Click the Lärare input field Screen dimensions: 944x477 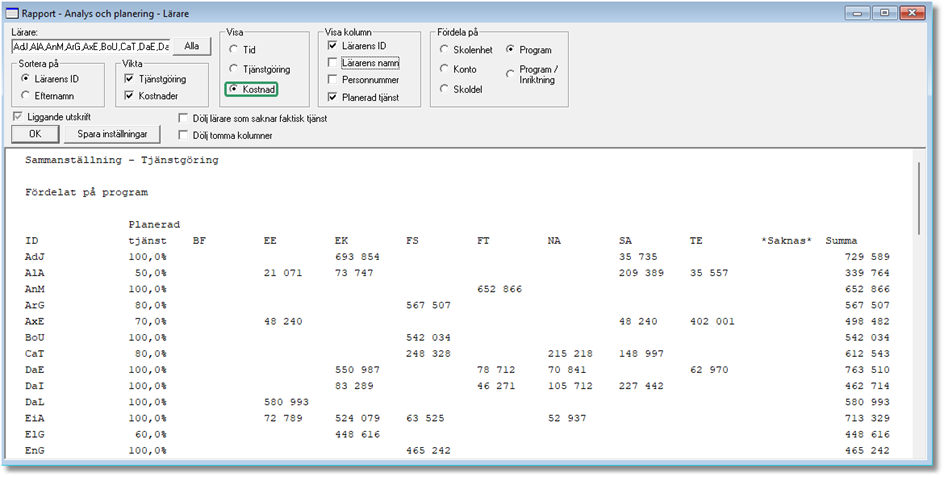click(90, 46)
